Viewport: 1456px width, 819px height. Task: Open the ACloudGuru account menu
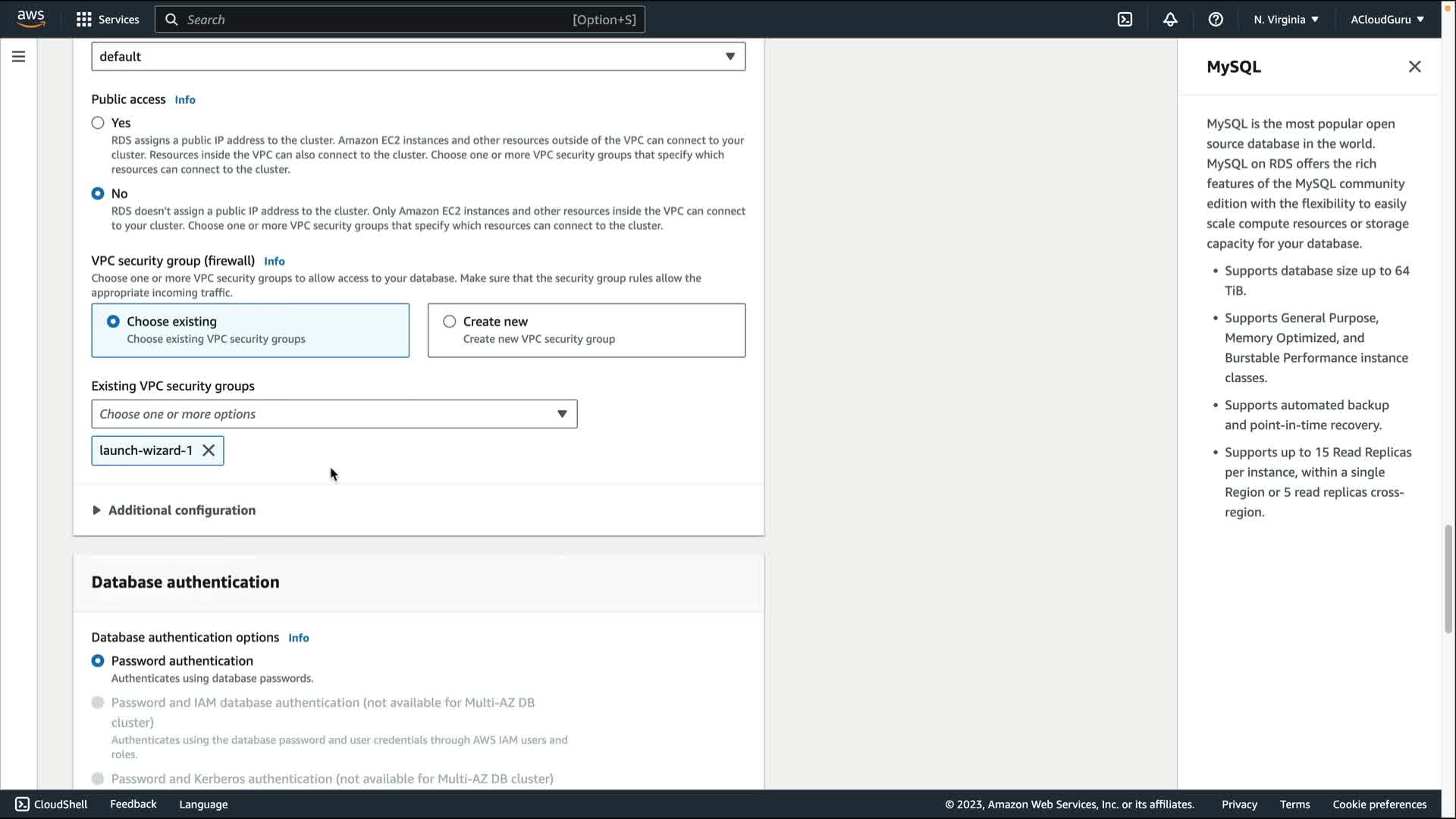coord(1387,20)
